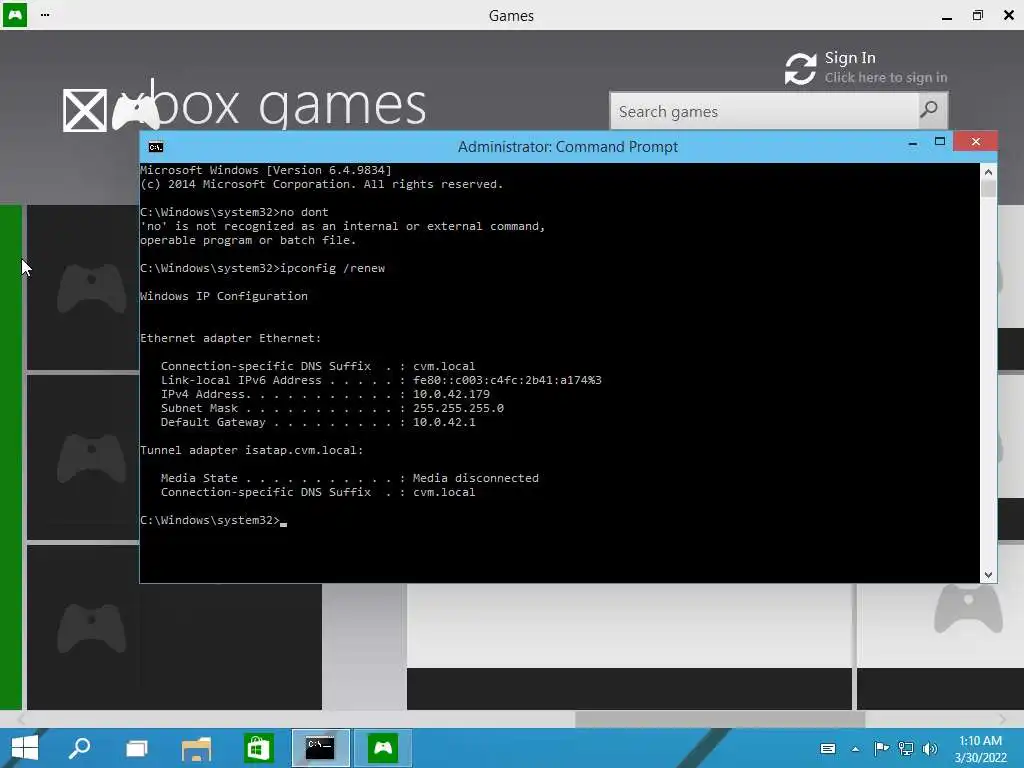Restore down the Games window

click(x=978, y=15)
